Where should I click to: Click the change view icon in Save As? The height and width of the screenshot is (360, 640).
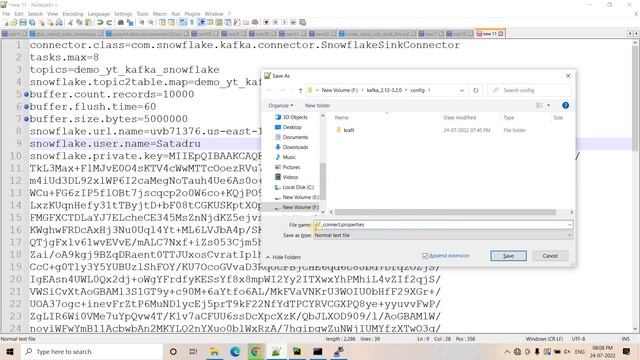[x=540, y=105]
